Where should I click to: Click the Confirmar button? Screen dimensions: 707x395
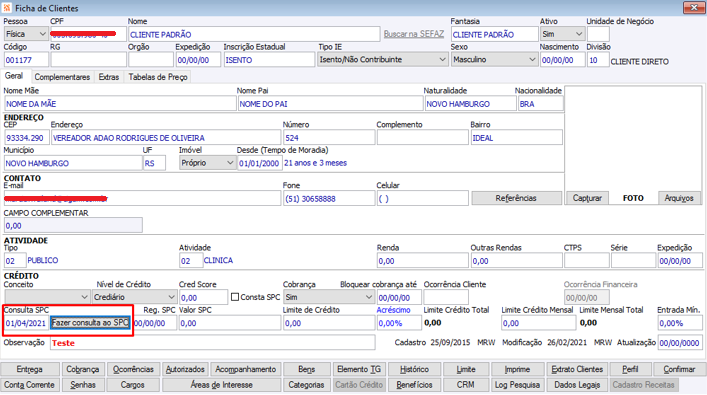click(x=679, y=369)
